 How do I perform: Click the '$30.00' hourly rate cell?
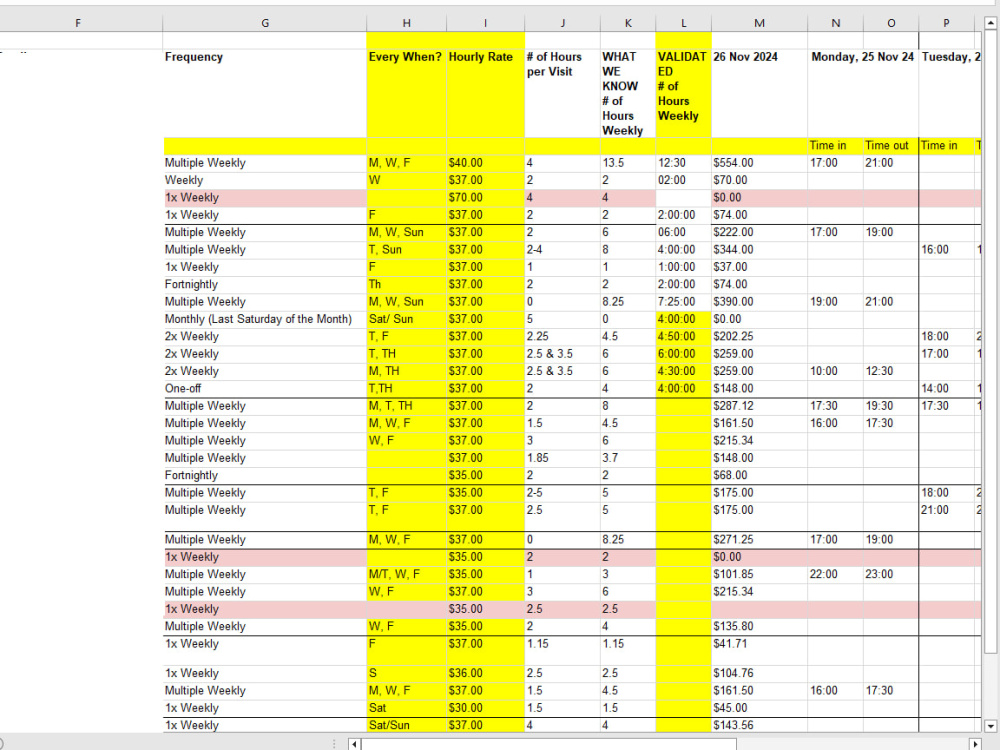[485, 708]
